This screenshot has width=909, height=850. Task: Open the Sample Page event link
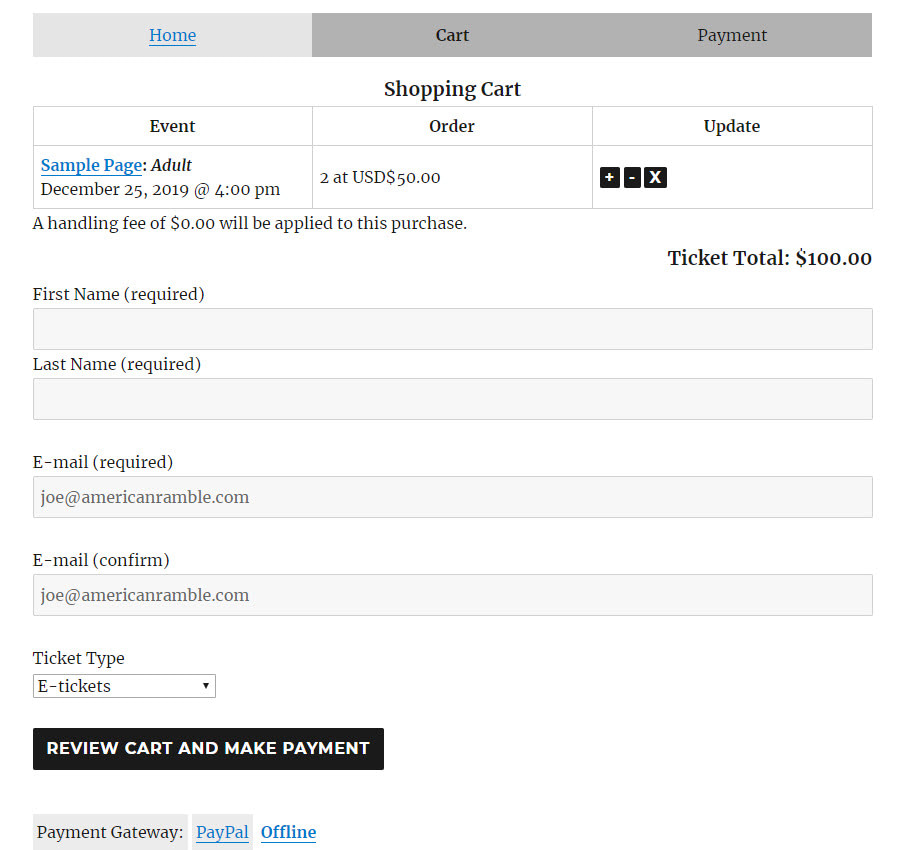(91, 165)
